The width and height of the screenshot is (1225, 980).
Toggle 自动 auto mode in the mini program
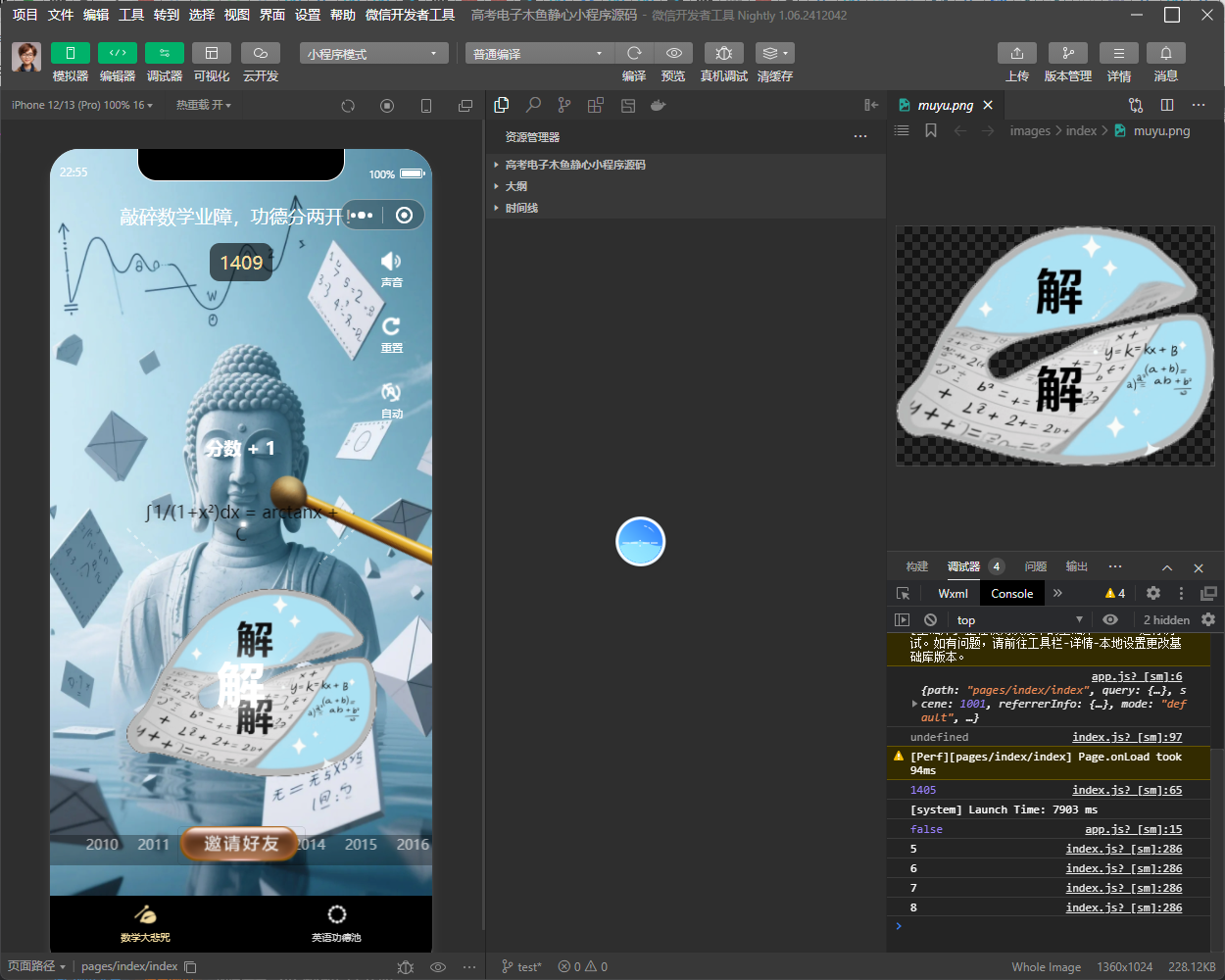point(391,400)
